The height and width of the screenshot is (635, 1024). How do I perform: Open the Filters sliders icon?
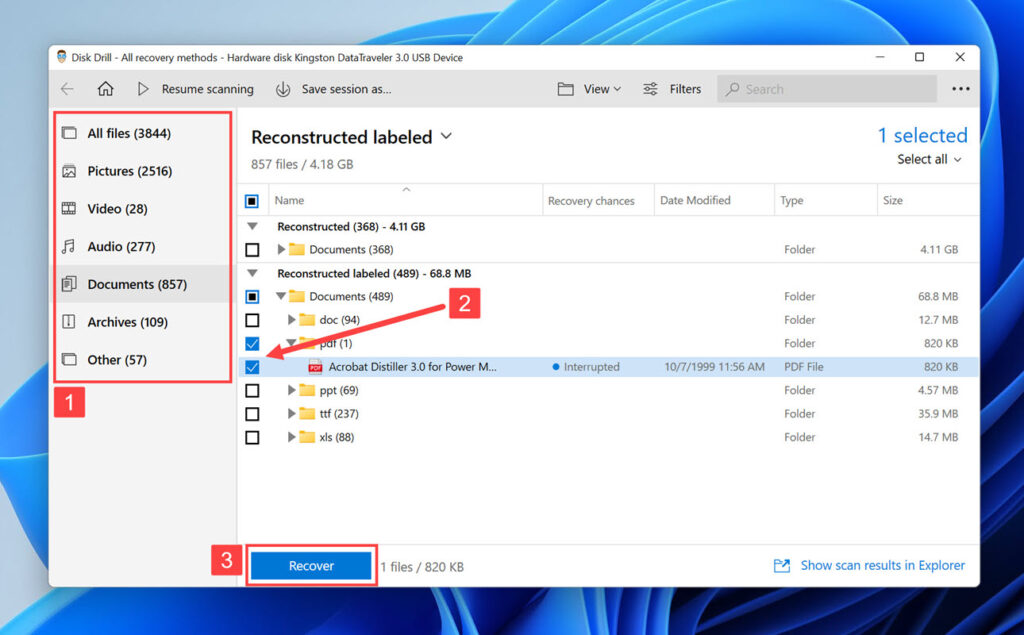coord(651,89)
